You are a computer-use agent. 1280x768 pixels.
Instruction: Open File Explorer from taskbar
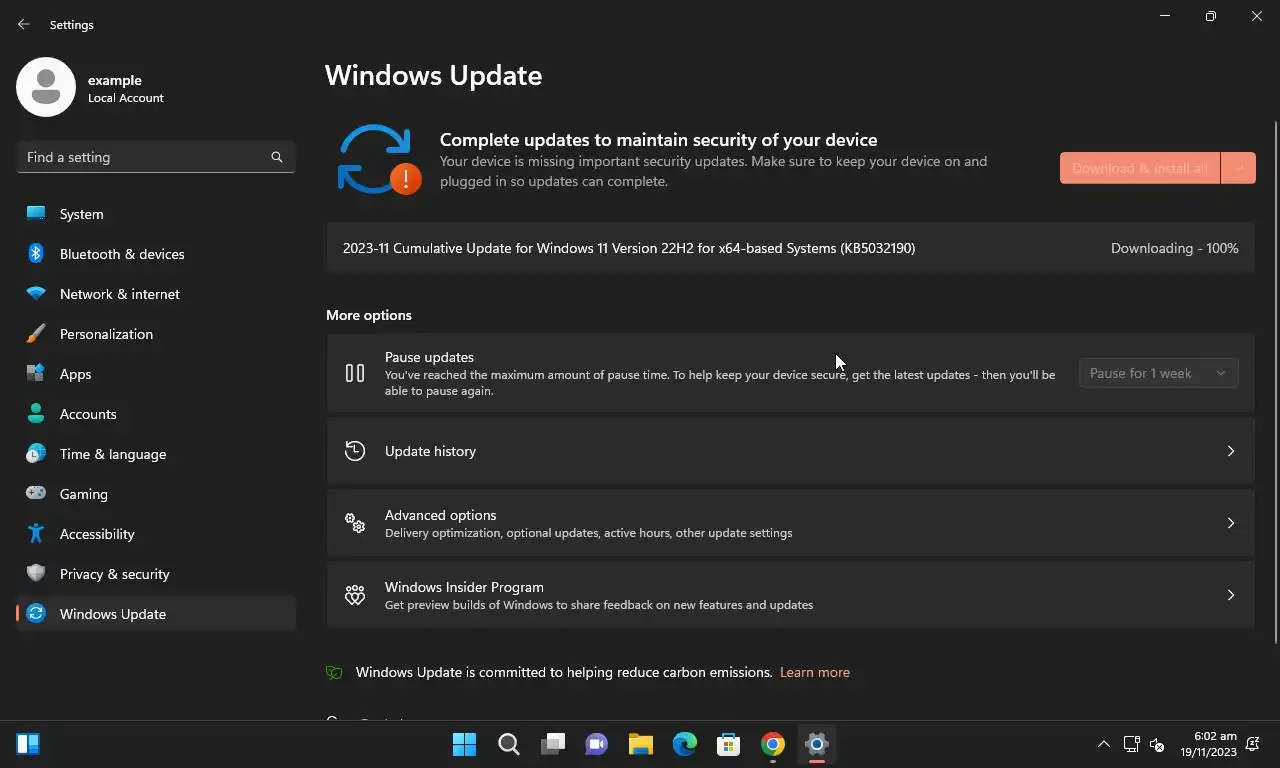[x=641, y=744]
